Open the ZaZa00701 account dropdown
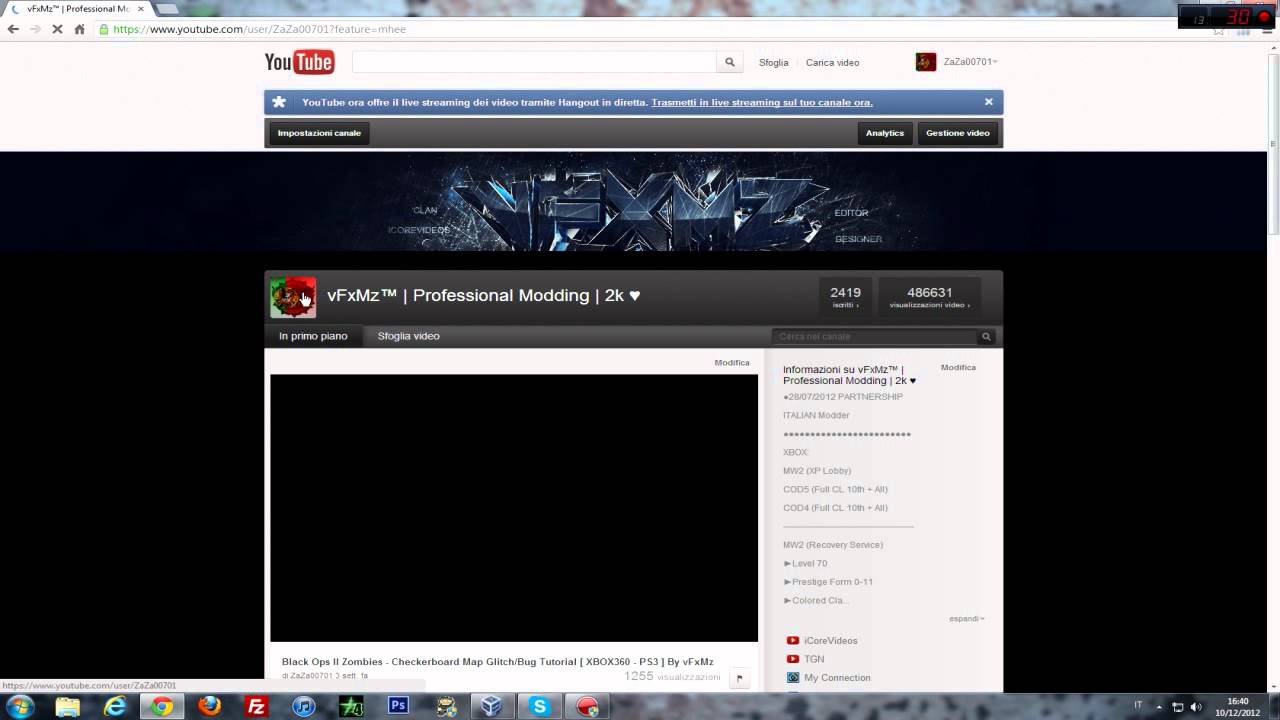 [970, 62]
